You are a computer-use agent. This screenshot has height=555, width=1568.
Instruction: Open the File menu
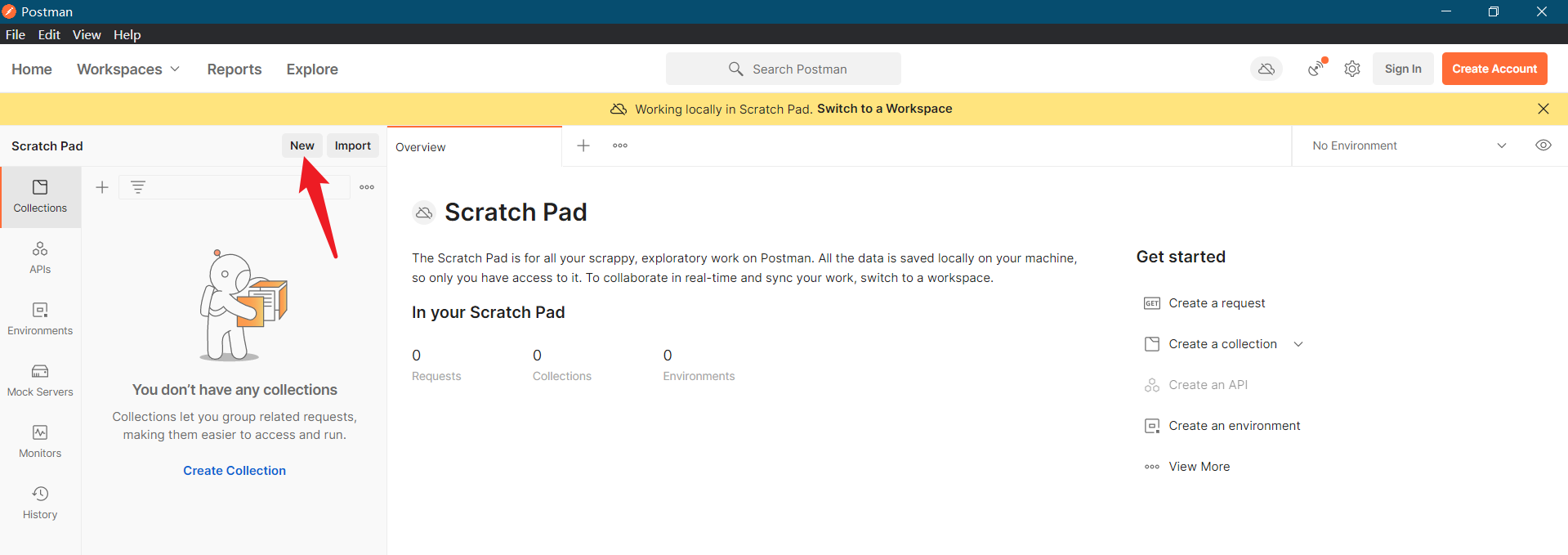(16, 34)
